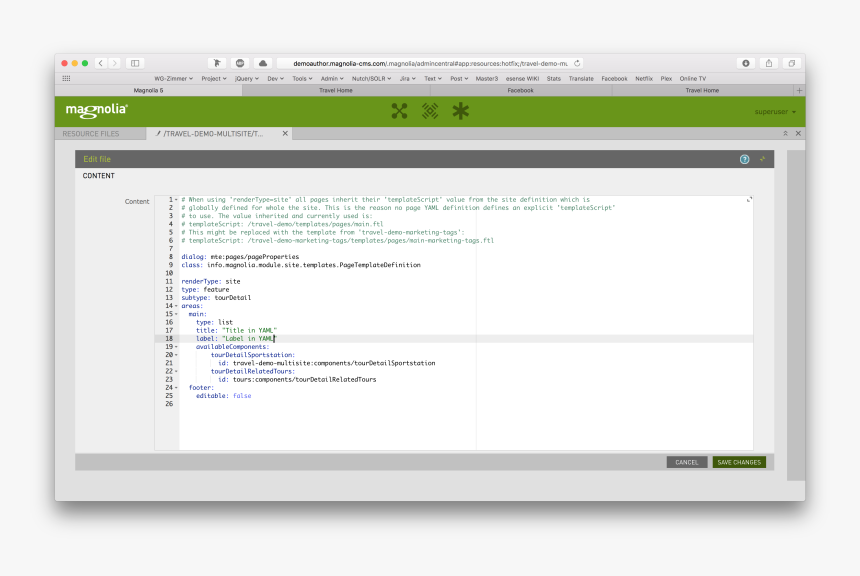Viewport: 860px width, 576px height.
Task: Open the Favorites asterisk icon
Action: [x=460, y=111]
